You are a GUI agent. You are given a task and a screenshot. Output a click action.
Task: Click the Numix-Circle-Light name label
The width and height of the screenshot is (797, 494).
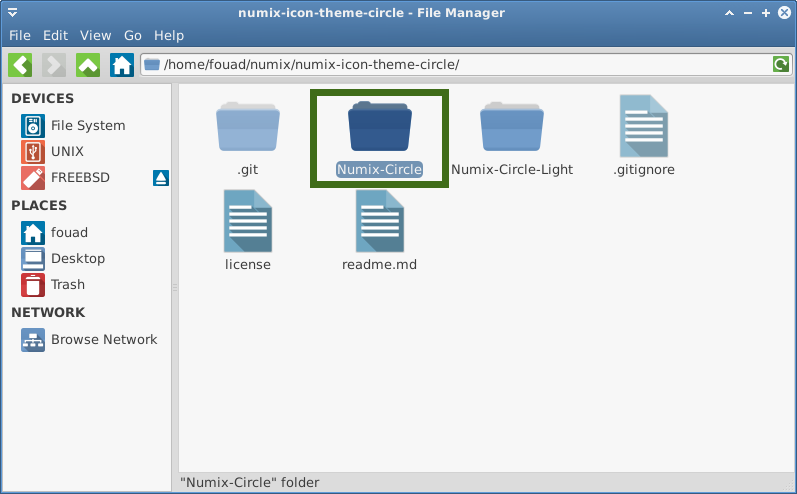pyautogui.click(x=512, y=170)
